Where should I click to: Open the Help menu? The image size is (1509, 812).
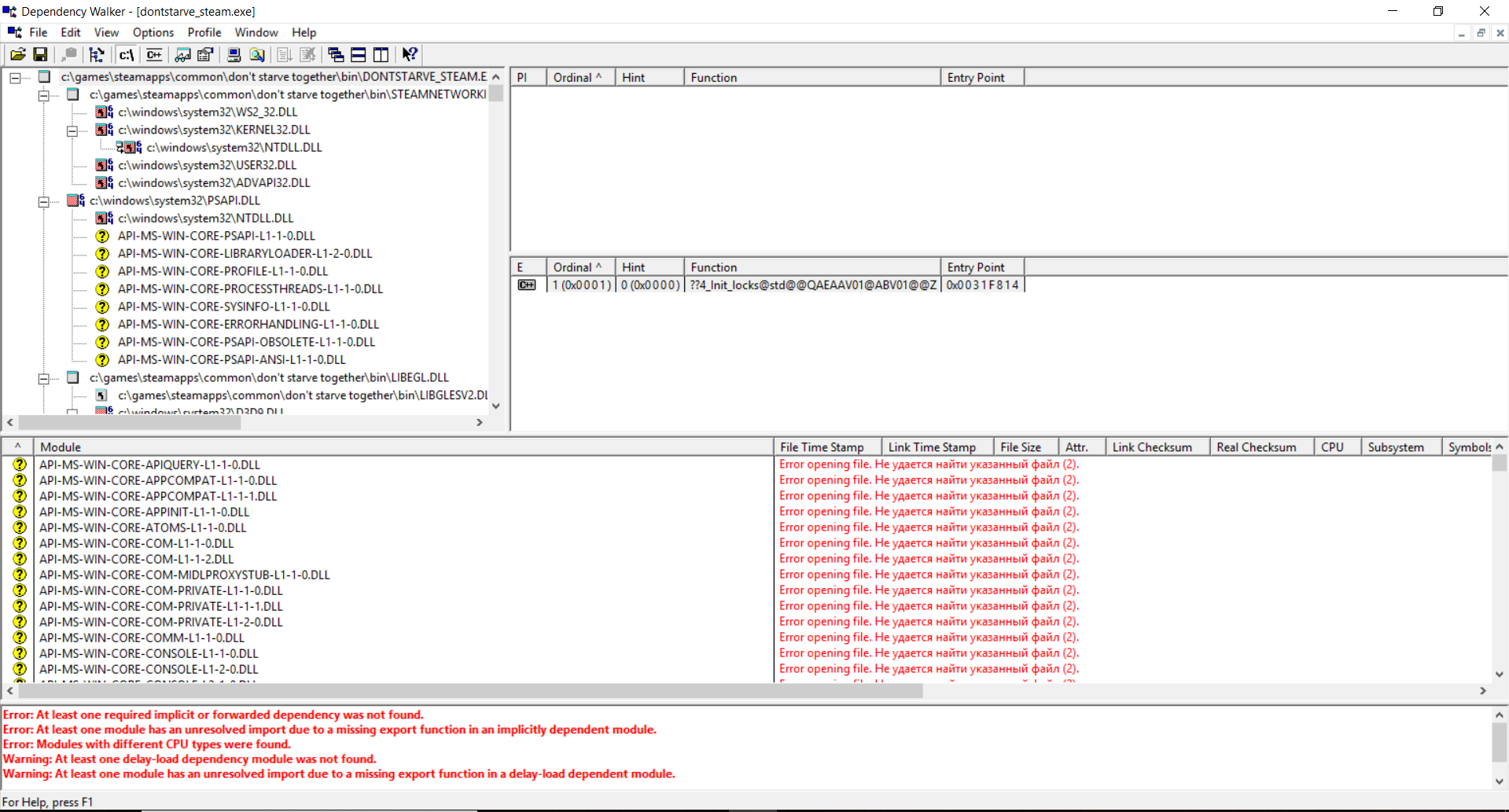point(304,32)
